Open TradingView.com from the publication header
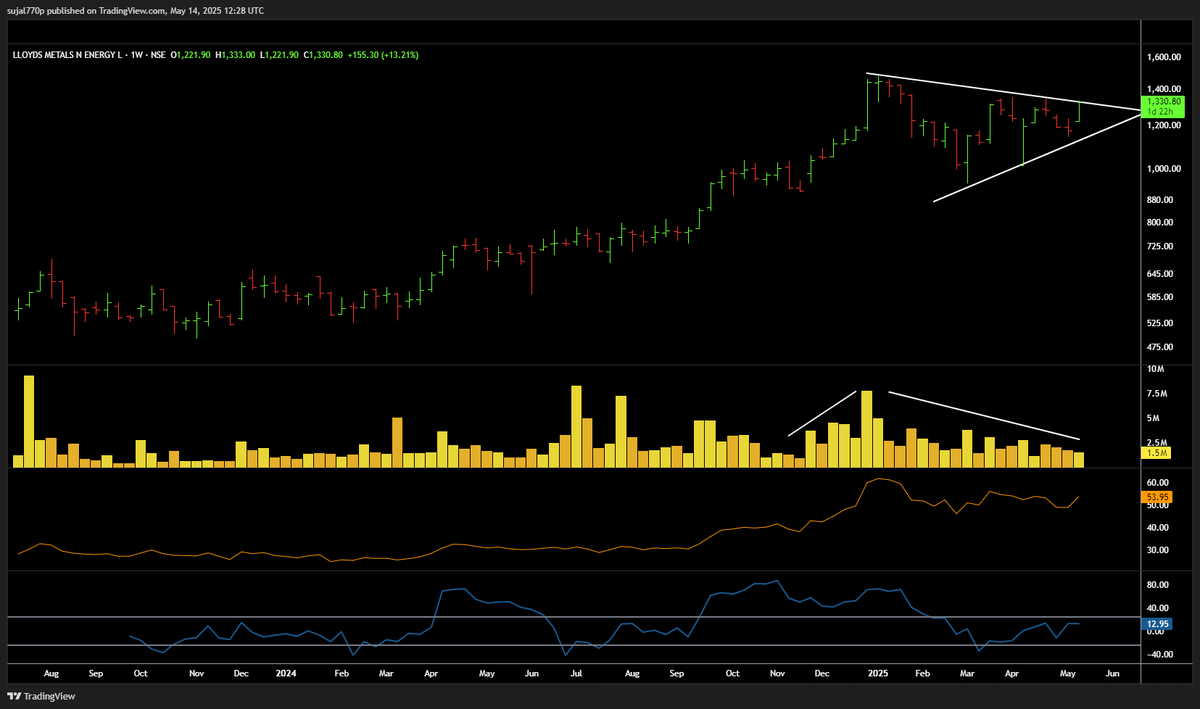 pos(130,10)
